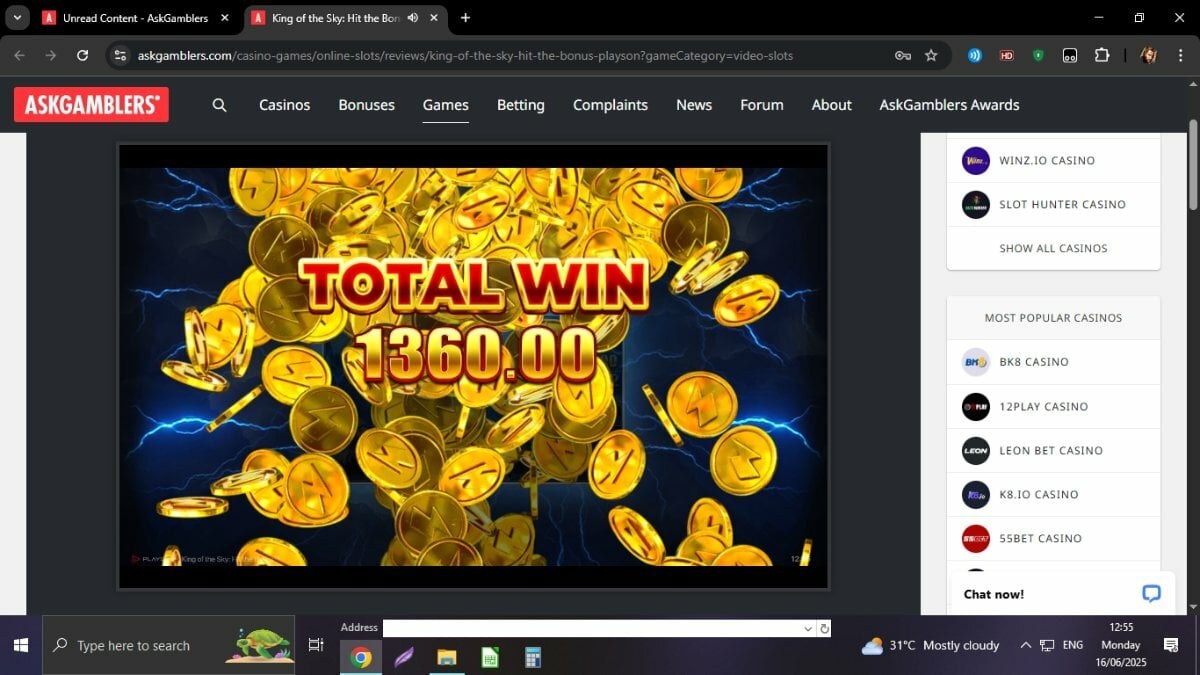Open the Complaints menu

610,105
